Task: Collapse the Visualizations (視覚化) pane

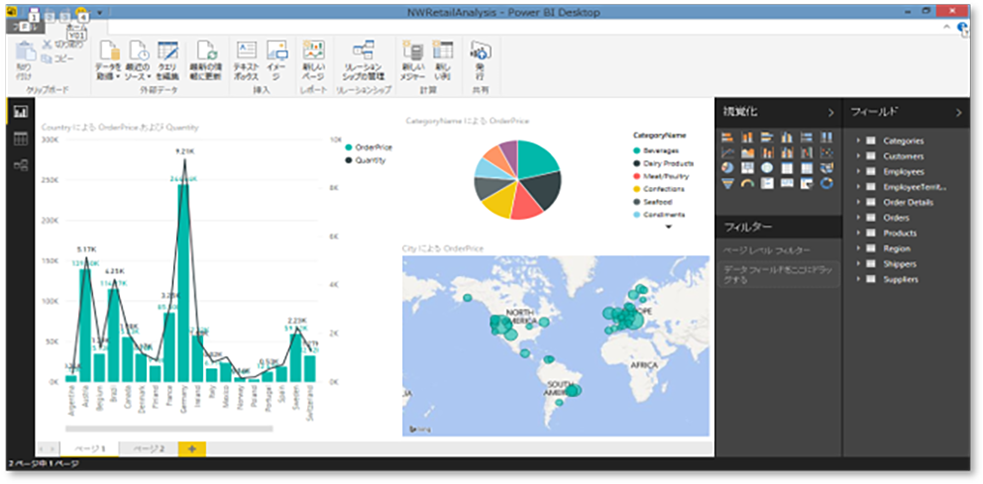Action: pos(831,113)
